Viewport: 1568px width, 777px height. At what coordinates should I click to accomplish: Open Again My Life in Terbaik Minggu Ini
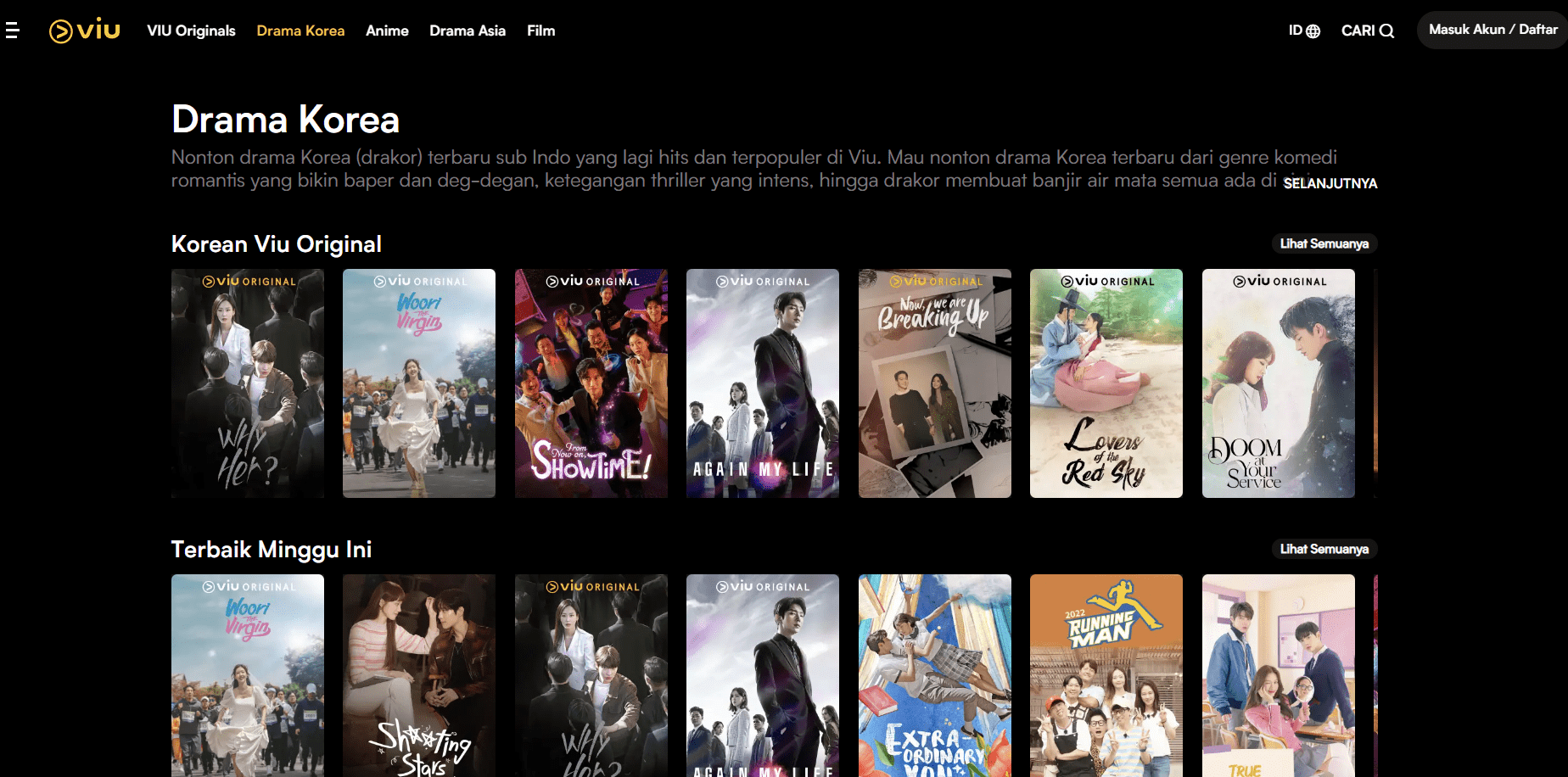[763, 675]
